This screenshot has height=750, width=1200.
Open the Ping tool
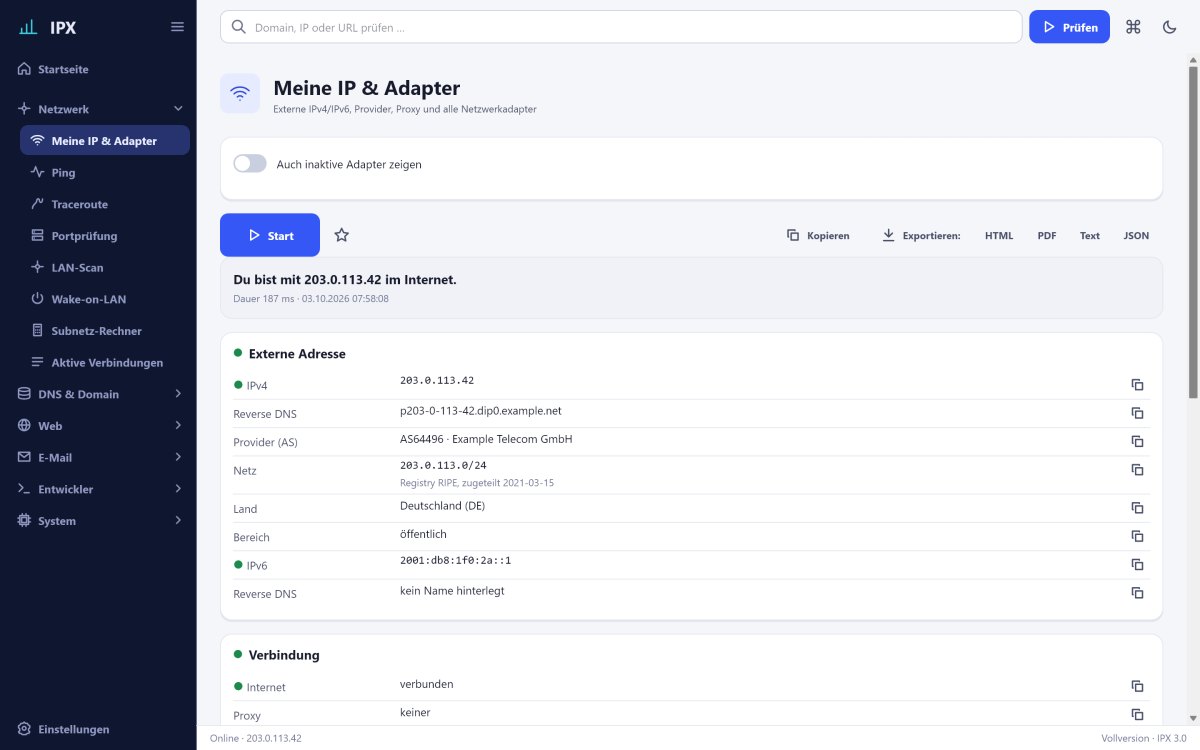(x=105, y=173)
